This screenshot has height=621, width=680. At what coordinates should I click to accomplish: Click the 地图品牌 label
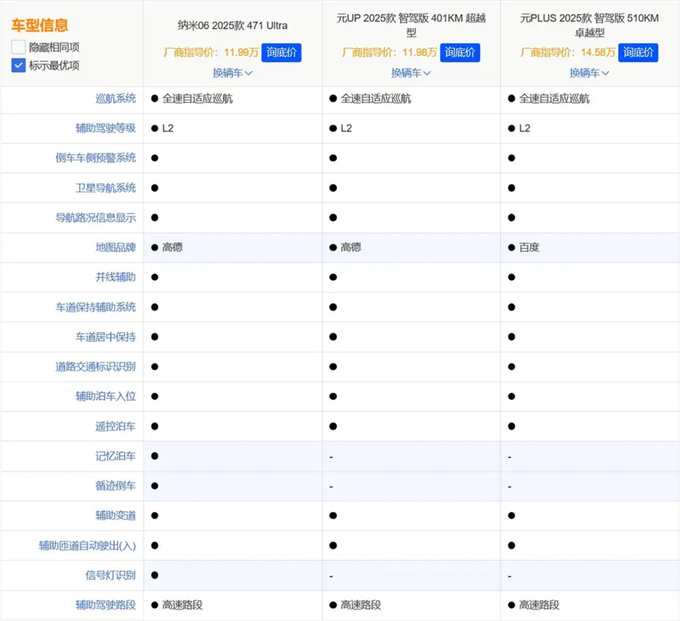[x=116, y=247]
